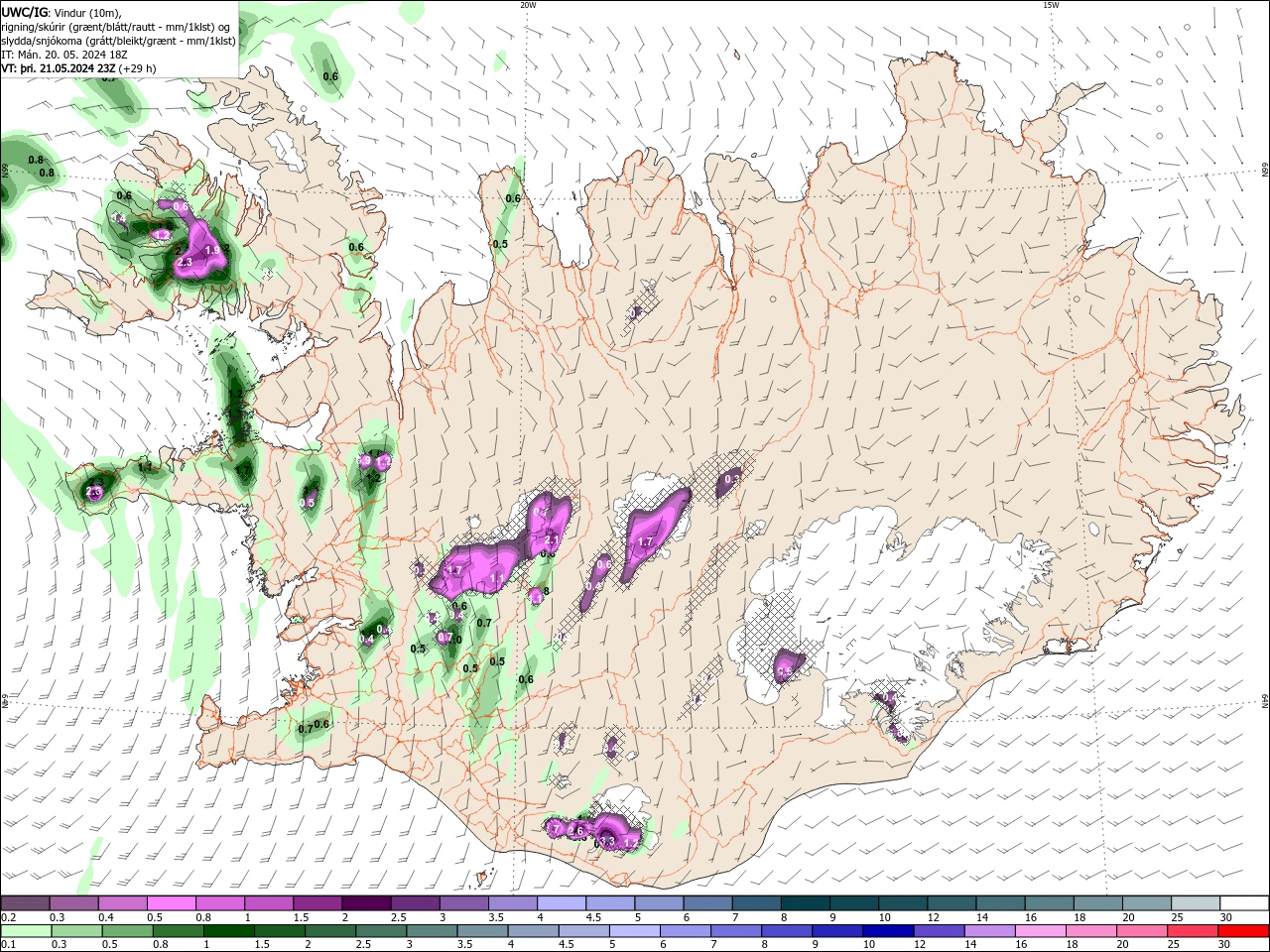Click the '1.3' value on the southern glacier

click(607, 841)
